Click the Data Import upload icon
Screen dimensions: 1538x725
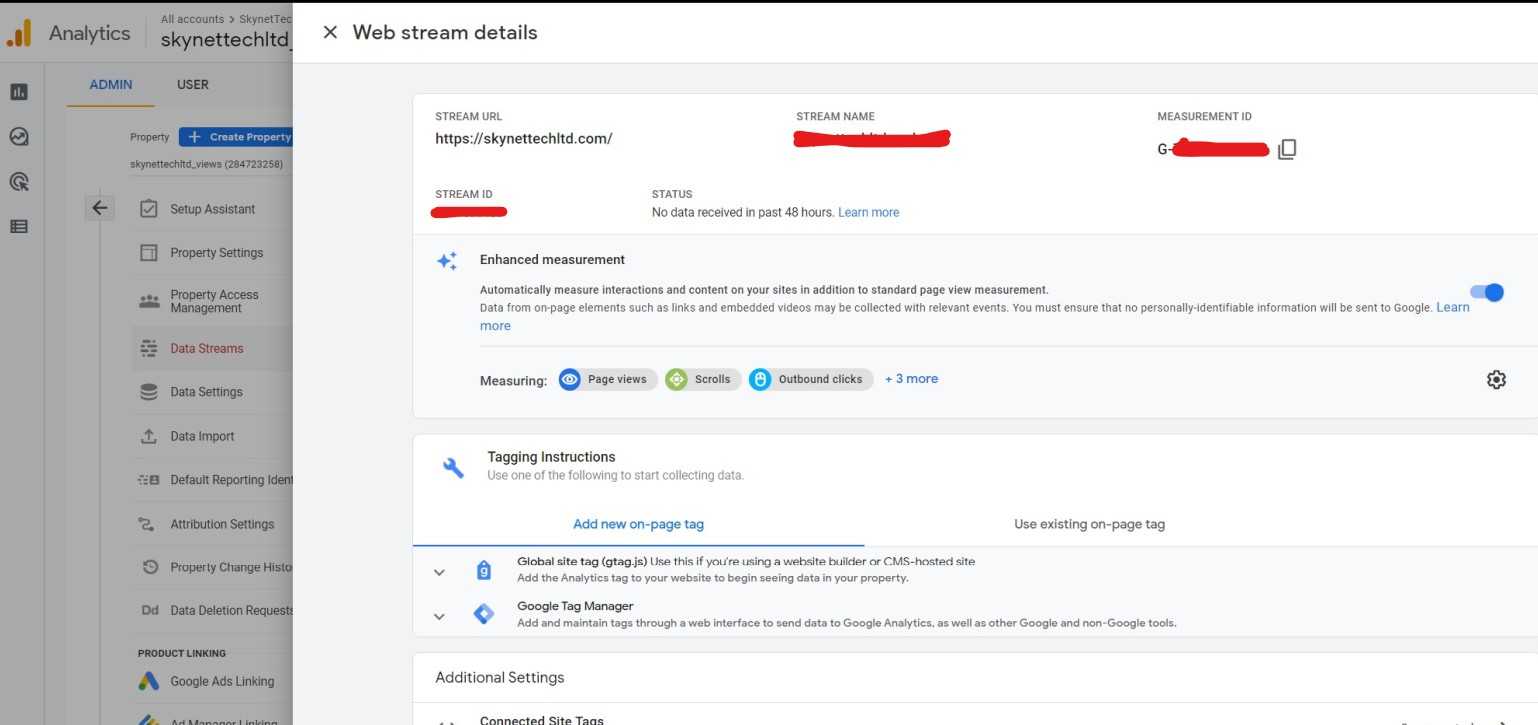149,436
